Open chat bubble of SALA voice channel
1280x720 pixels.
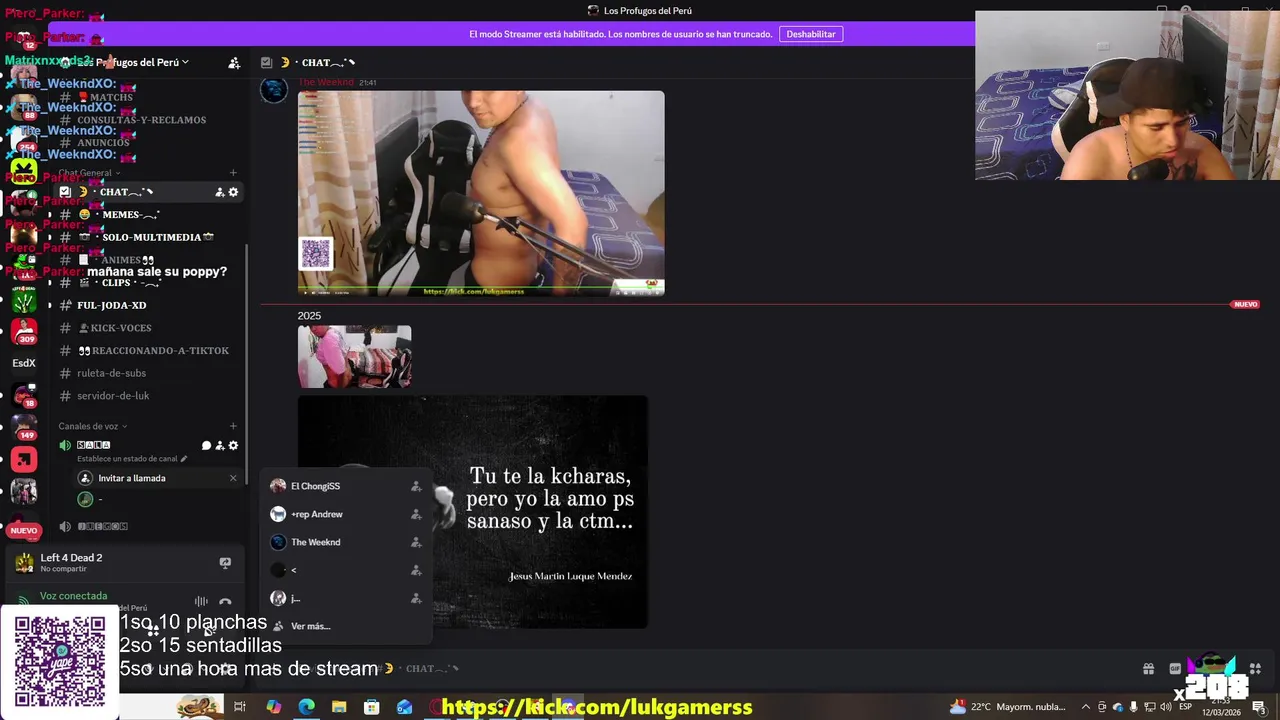click(207, 446)
